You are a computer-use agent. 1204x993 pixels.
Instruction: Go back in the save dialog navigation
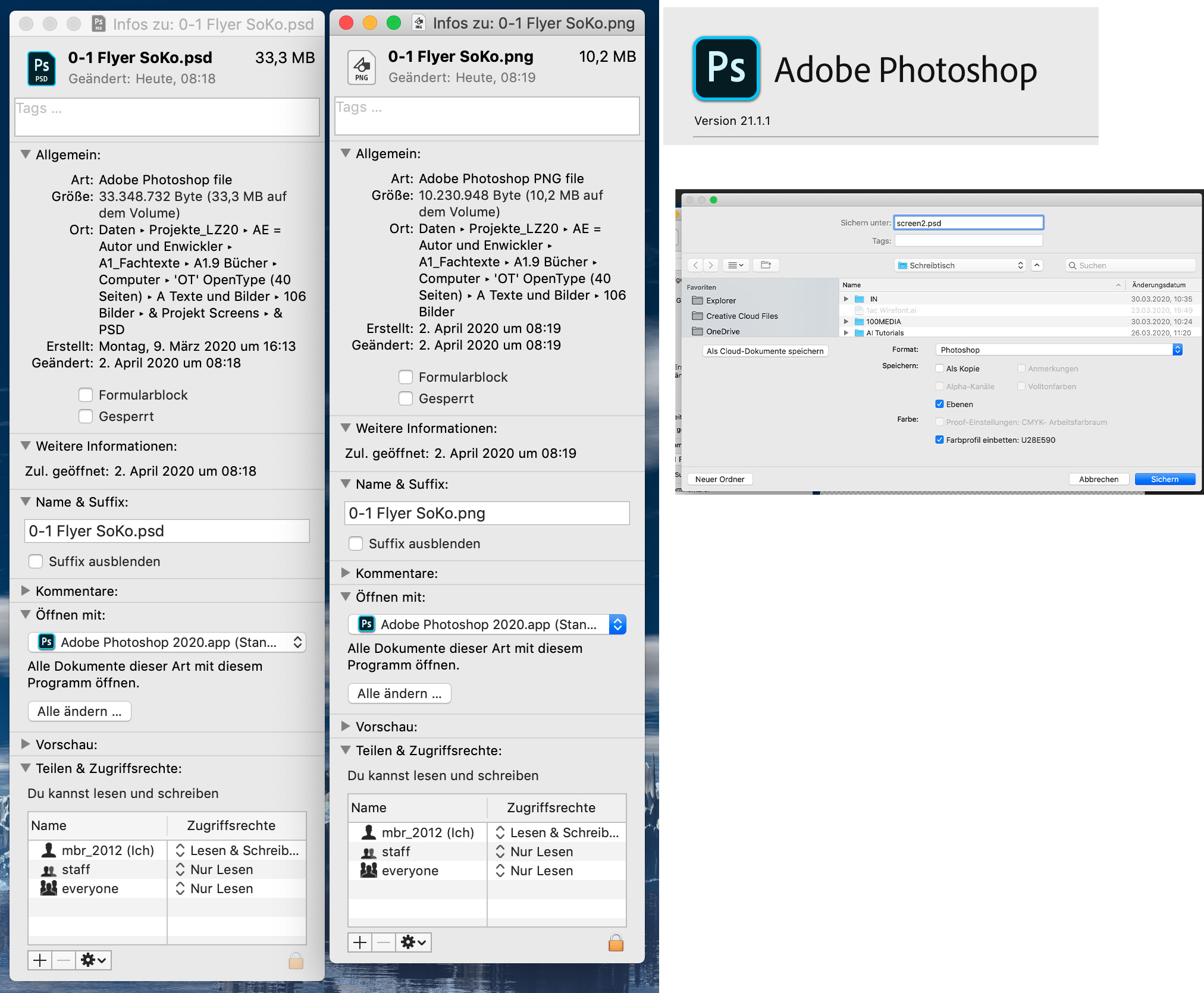[695, 265]
